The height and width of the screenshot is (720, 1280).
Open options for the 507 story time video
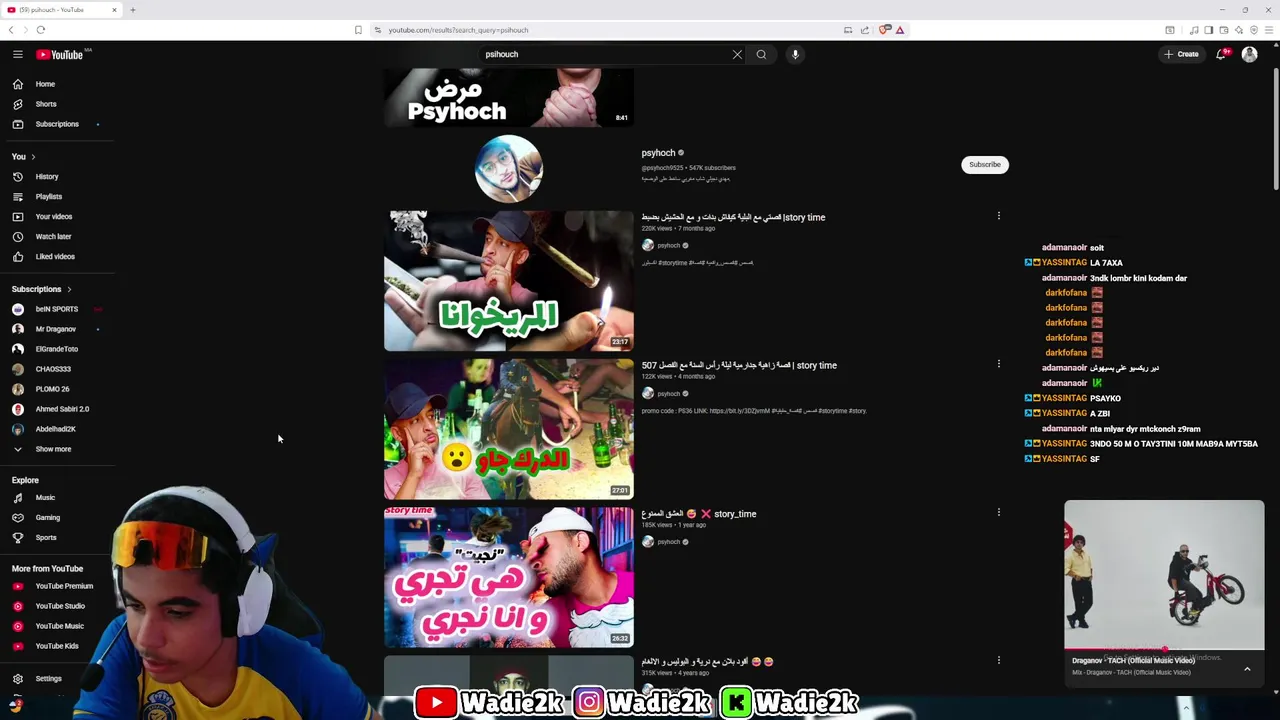(998, 364)
